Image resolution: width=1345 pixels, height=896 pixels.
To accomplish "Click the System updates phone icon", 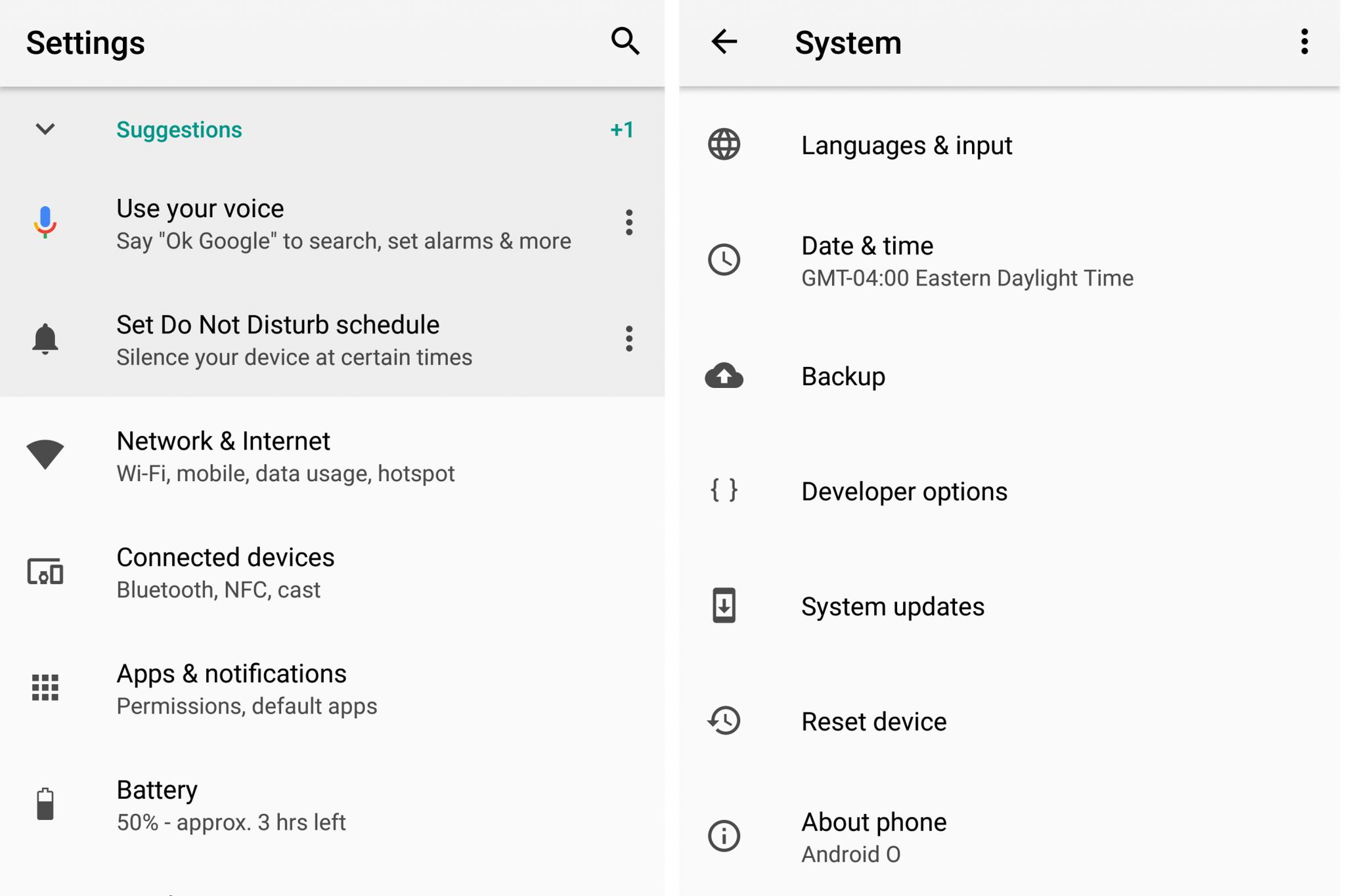I will pyautogui.click(x=724, y=605).
